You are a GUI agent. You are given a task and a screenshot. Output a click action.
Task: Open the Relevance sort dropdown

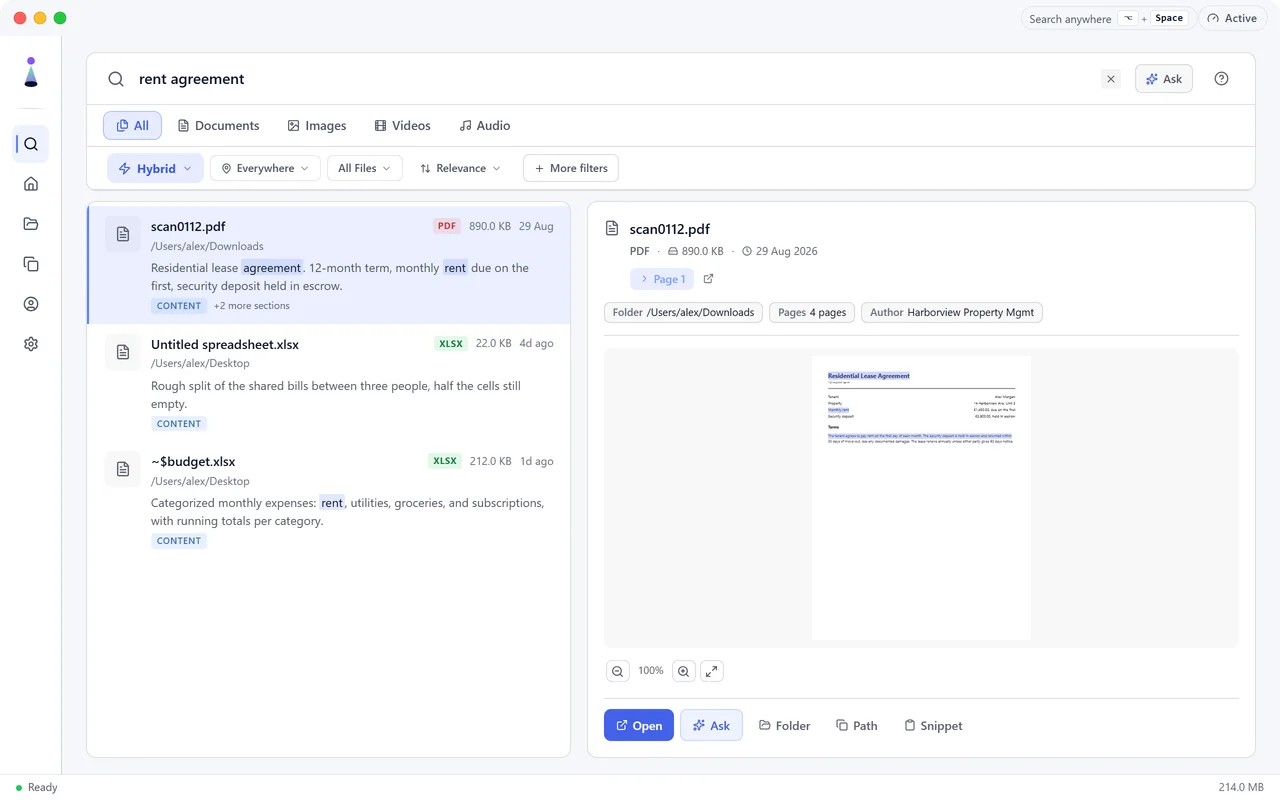[460, 168]
